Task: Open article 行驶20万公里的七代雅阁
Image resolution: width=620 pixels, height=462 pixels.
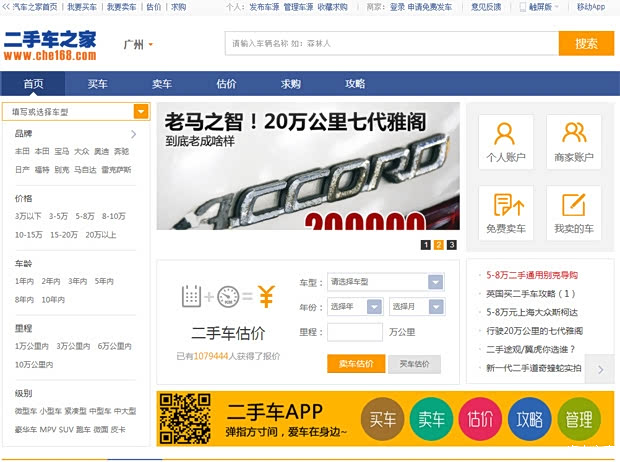Action: 535,331
